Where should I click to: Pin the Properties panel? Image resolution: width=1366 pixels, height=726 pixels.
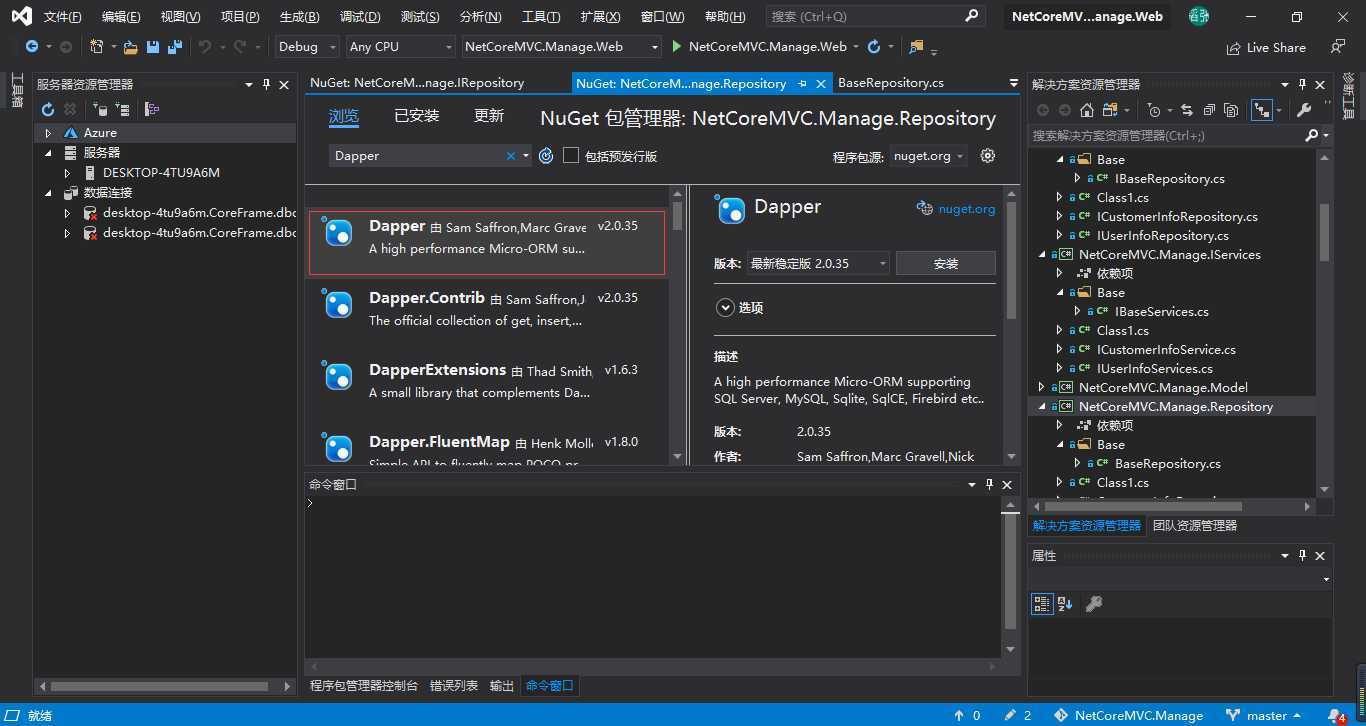tap(1302, 555)
